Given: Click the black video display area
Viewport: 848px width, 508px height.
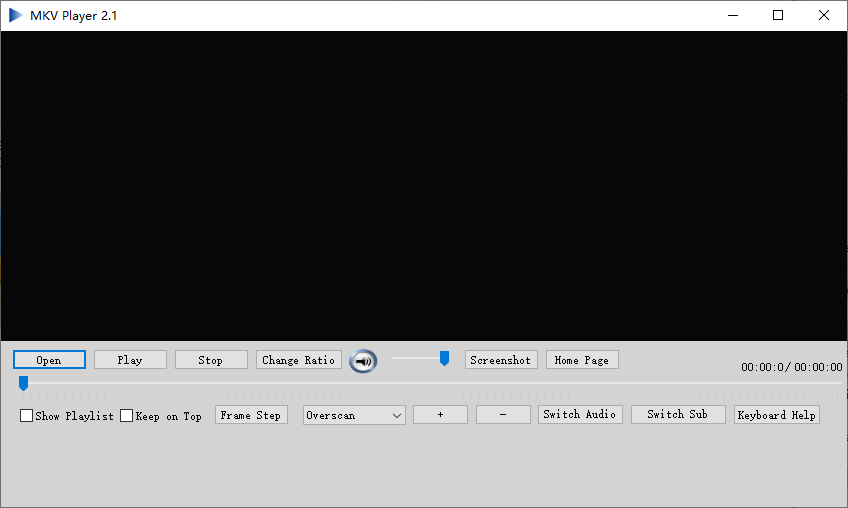Looking at the screenshot, I should 424,186.
